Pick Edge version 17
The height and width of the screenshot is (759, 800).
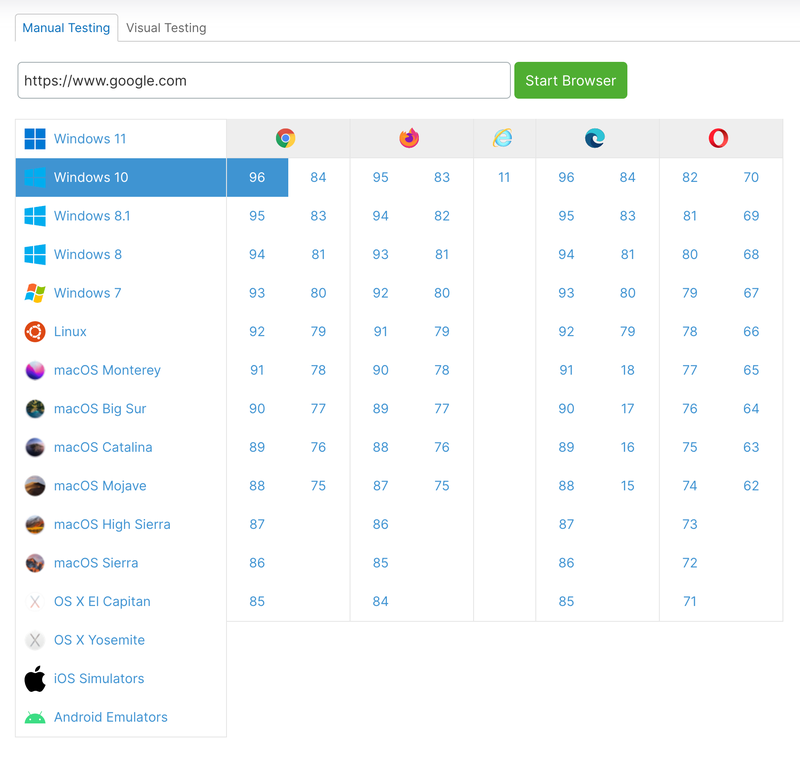point(628,409)
